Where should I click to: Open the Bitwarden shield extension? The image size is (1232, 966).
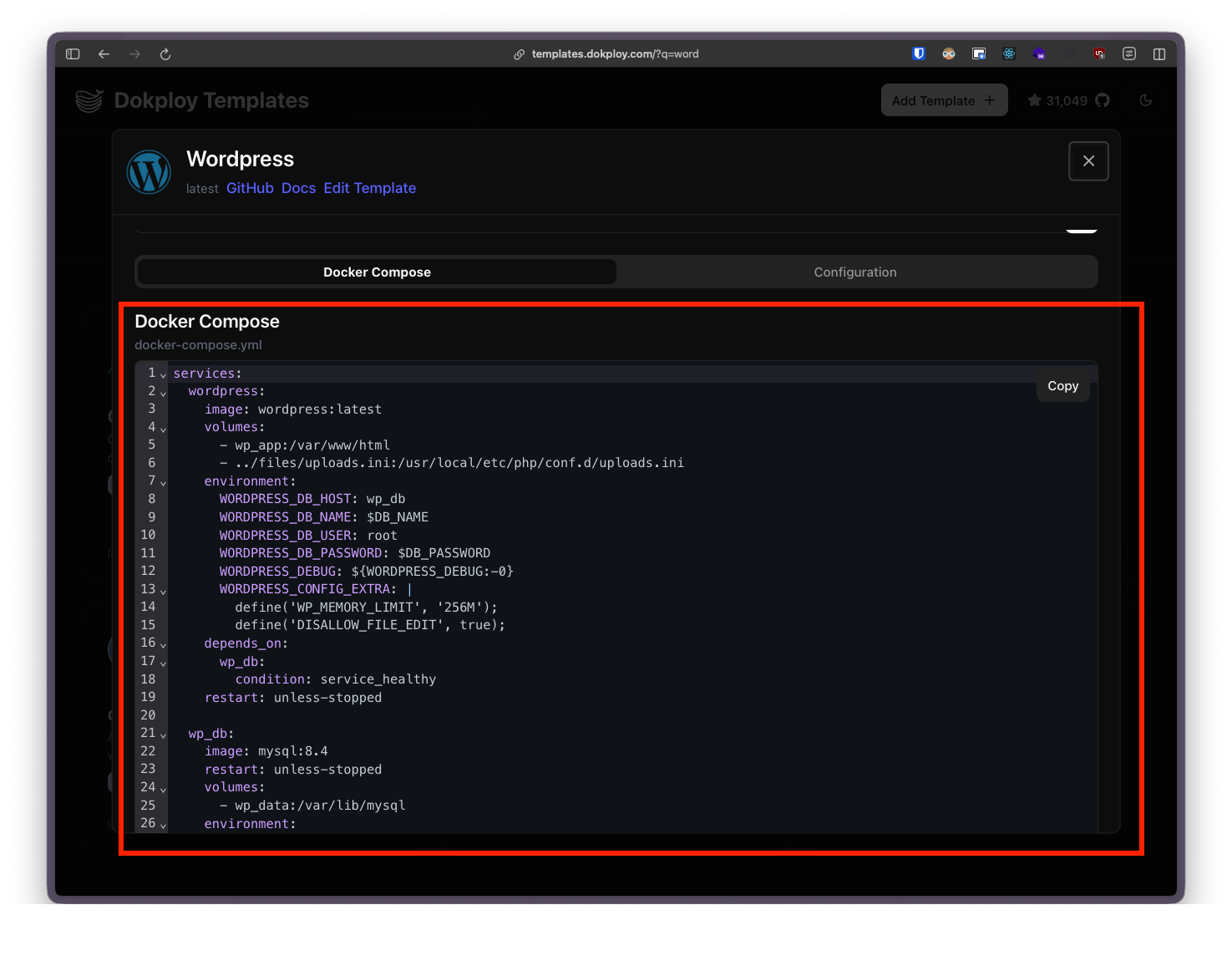coord(919,53)
